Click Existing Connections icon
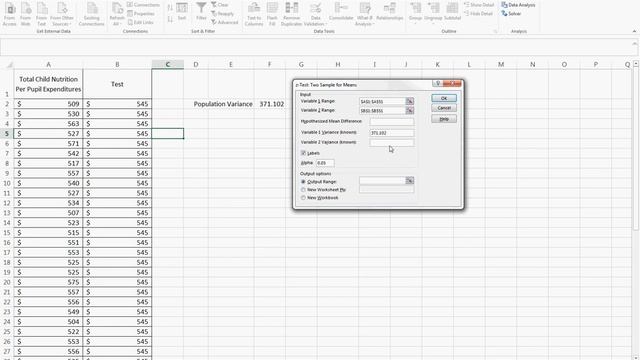The image size is (640, 360). coord(91,14)
